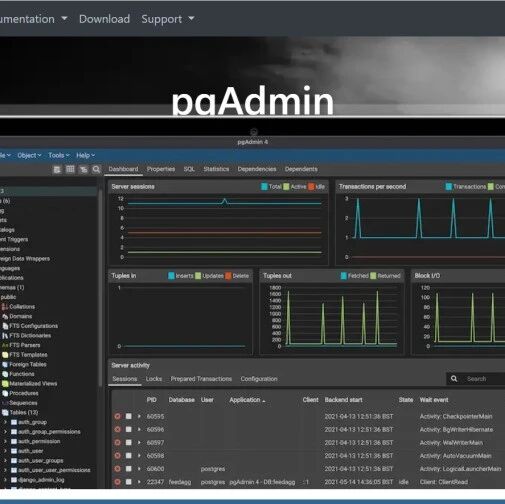Click the Total legend swatch in Server sessions

264,187
